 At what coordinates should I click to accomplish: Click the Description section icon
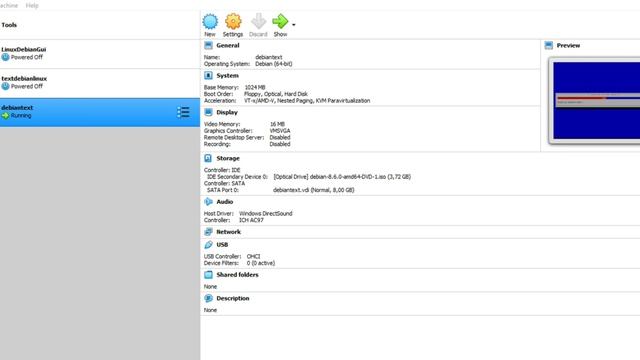coord(208,298)
